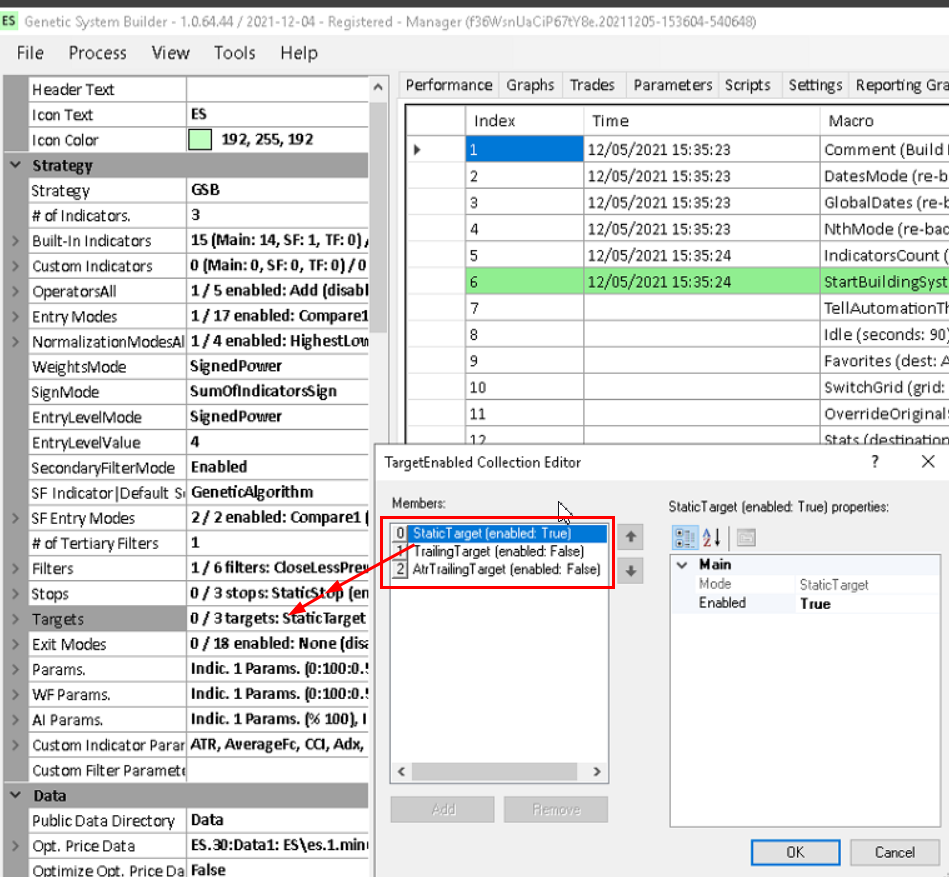
Task: Click the app ES icon in title bar
Action: 10,20
